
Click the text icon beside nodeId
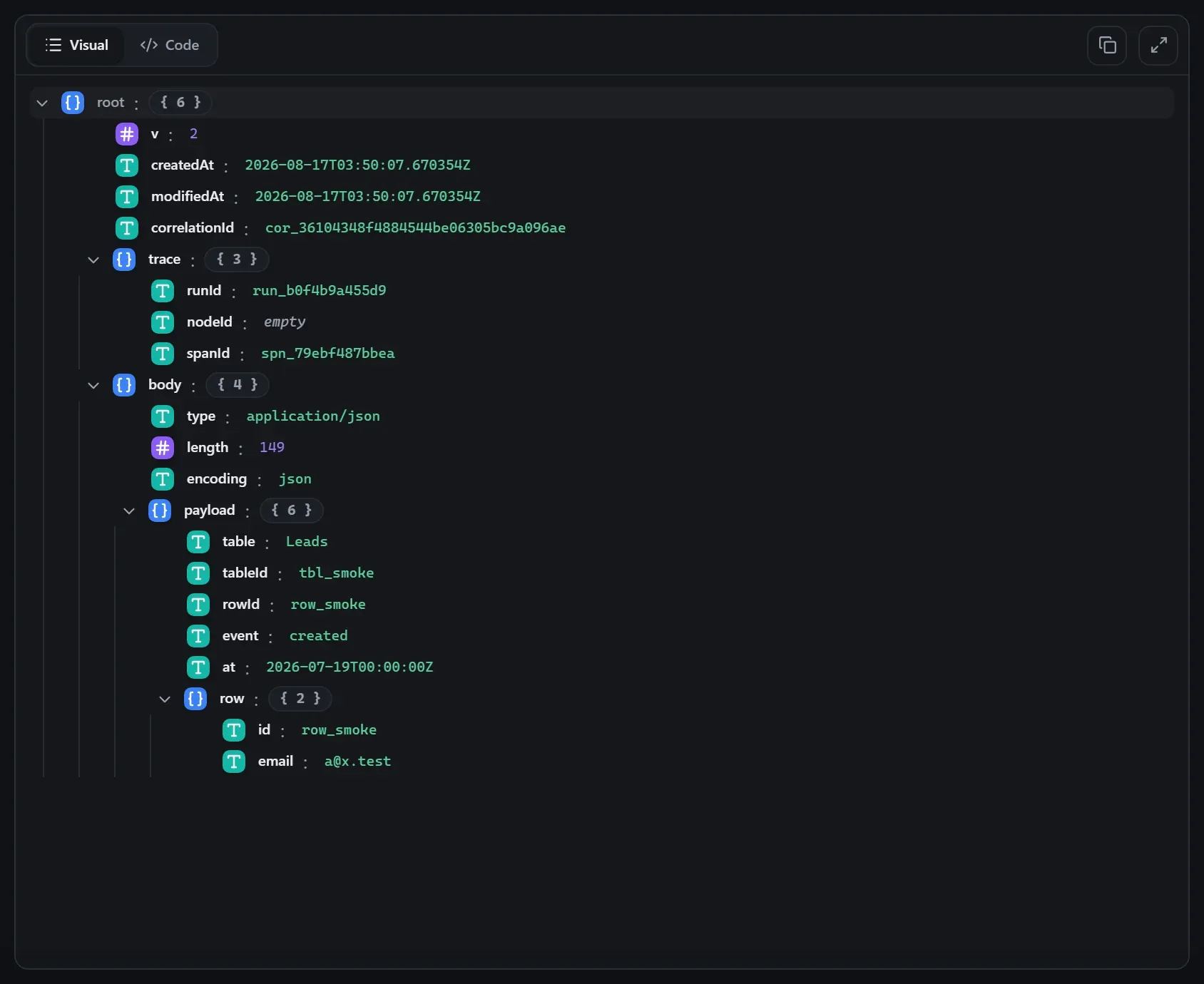pos(163,322)
